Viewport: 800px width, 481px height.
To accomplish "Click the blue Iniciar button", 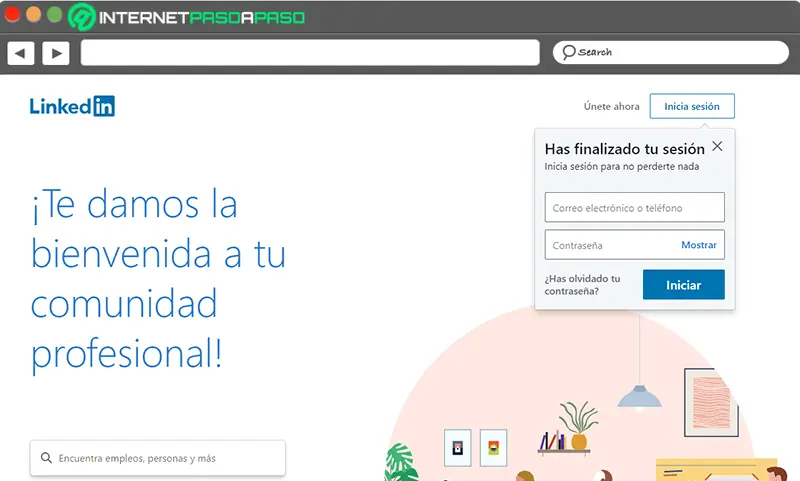I will [x=684, y=285].
